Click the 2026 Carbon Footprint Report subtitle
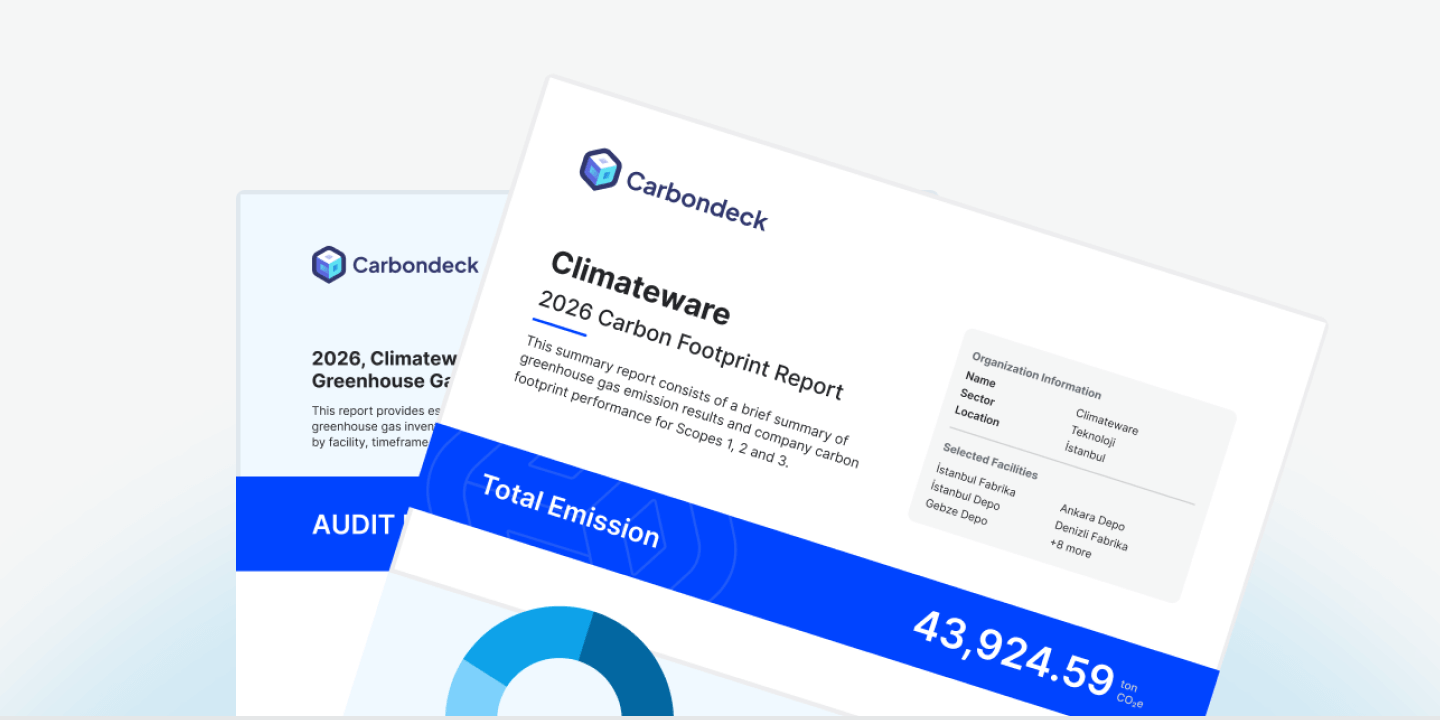This screenshot has height=720, width=1440. click(x=690, y=345)
